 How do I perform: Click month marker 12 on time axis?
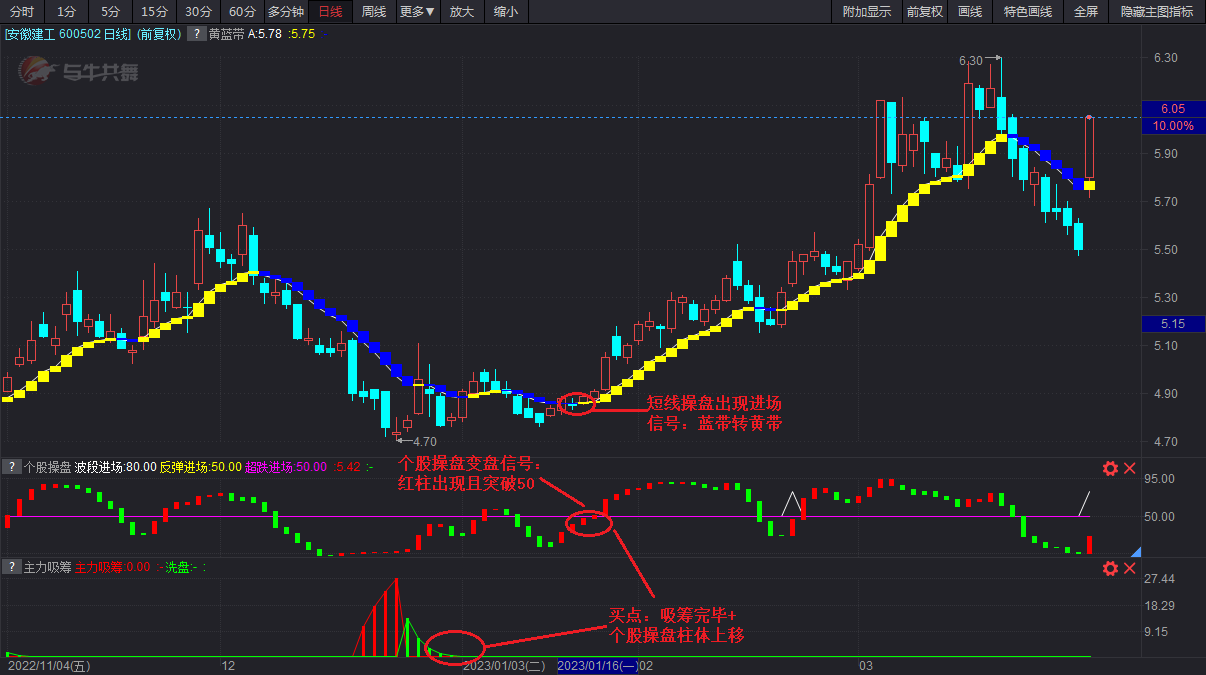[228, 665]
